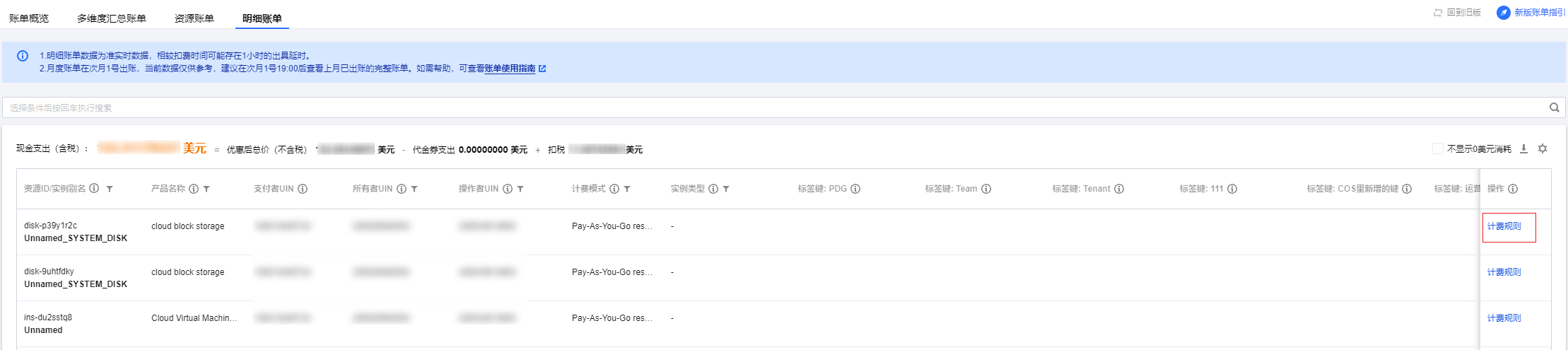Open the filter dropdown for 产品名称 column
Viewport: 1568px width, 350px height.
pos(206,189)
